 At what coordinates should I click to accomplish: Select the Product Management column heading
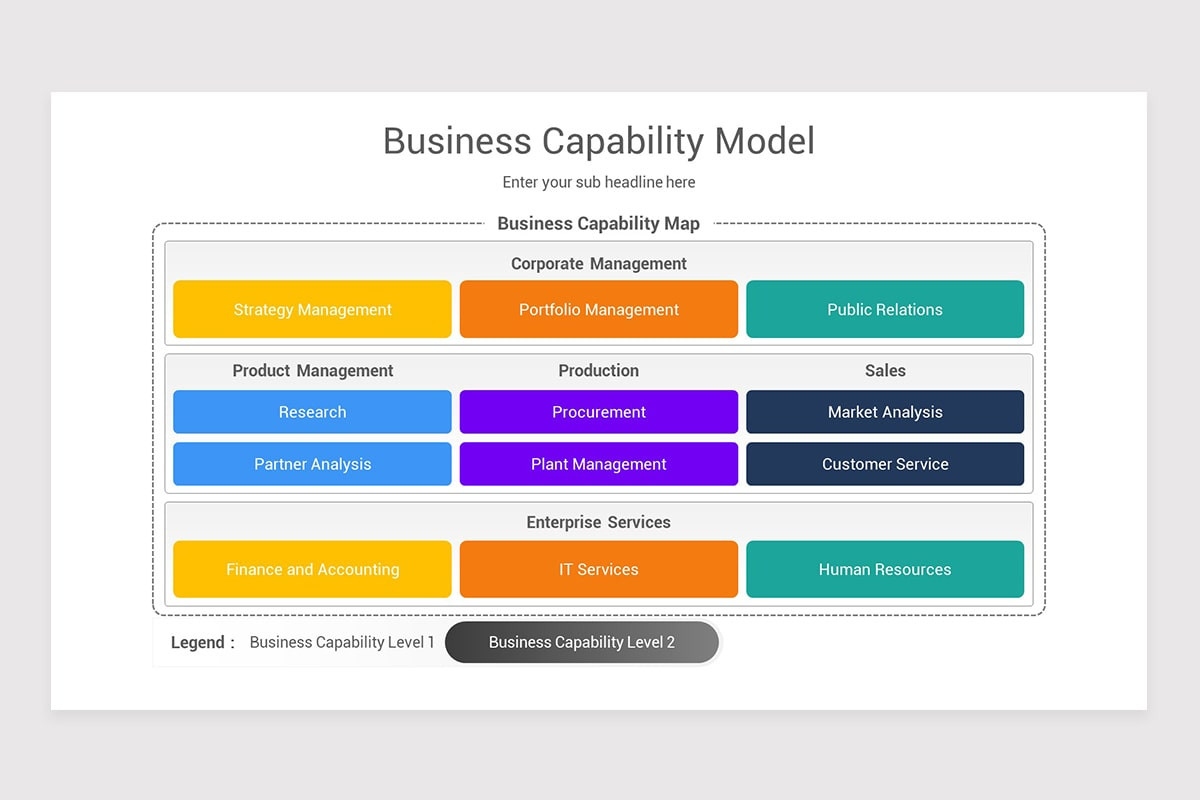tap(312, 370)
